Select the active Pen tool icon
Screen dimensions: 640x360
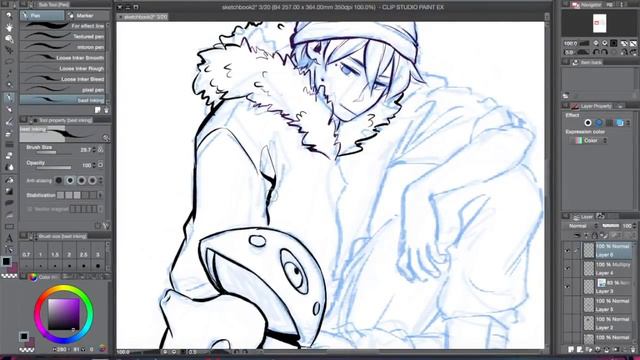[x=9, y=98]
